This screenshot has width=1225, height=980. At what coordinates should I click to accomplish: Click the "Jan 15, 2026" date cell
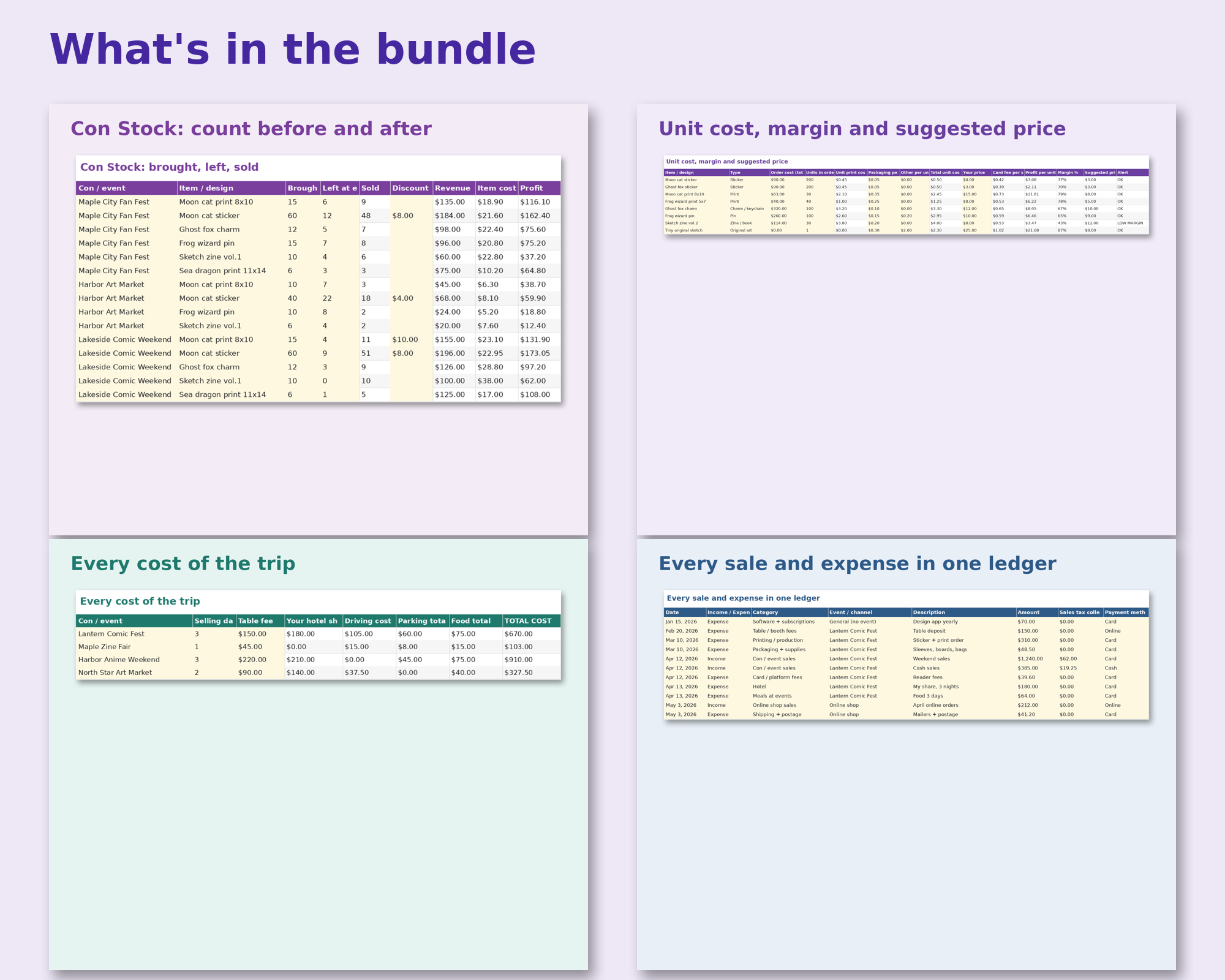[x=685, y=622]
